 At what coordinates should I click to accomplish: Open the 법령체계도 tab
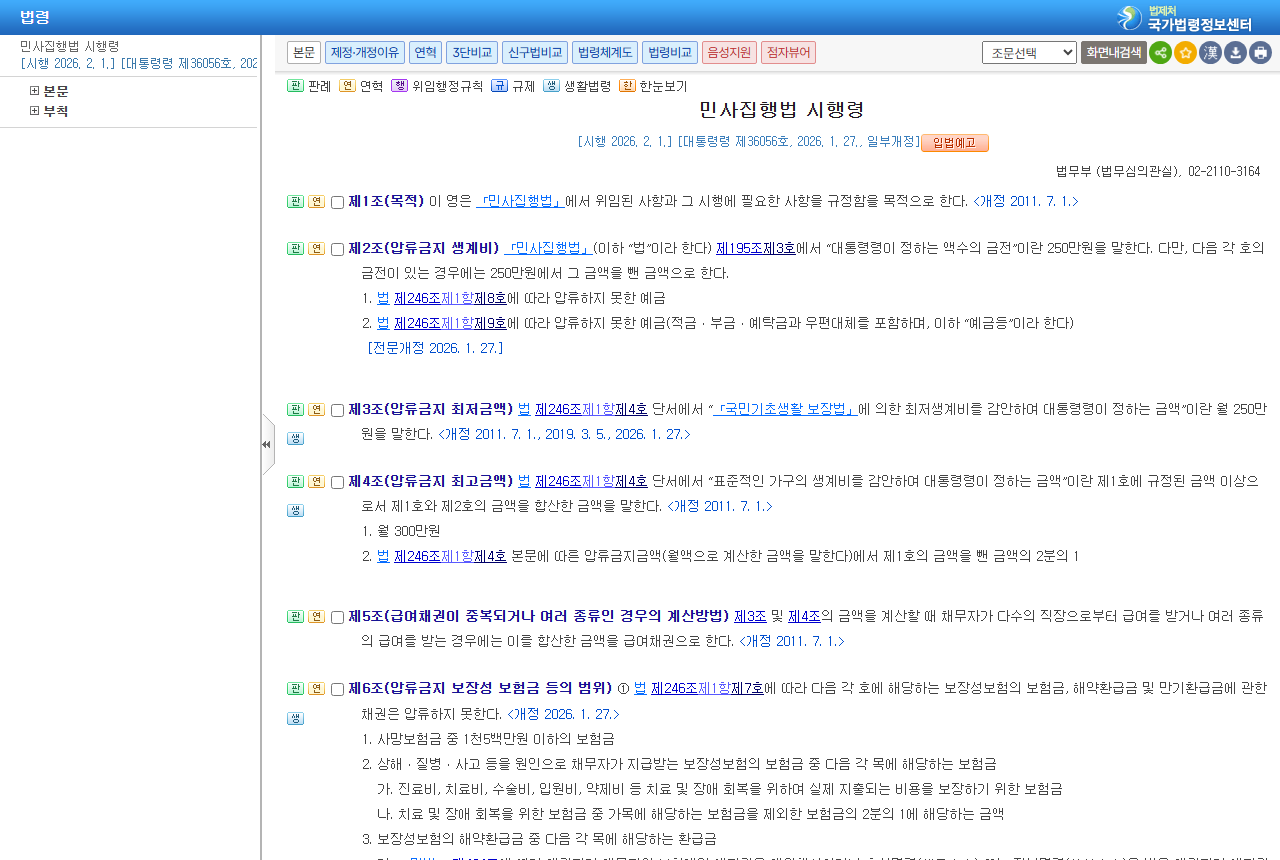point(604,52)
